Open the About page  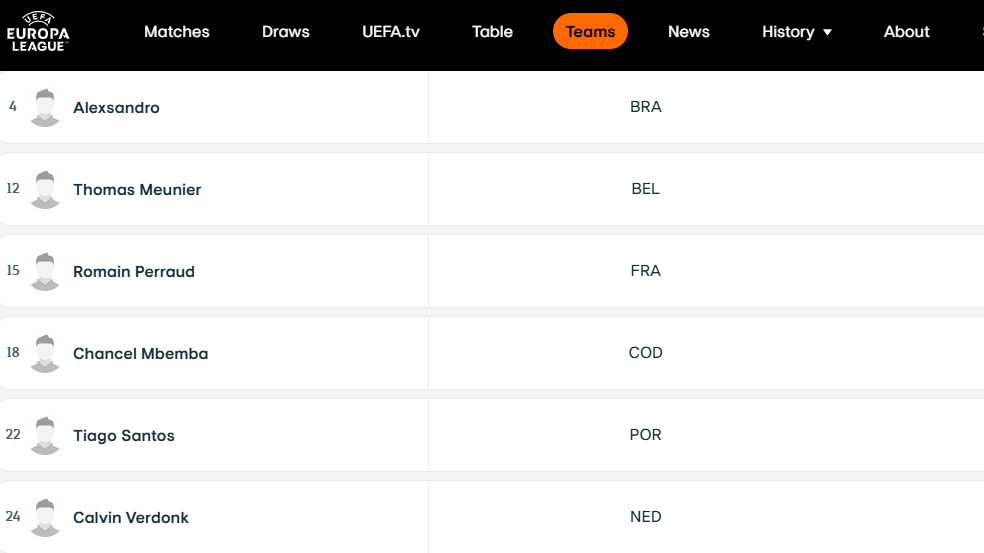(906, 32)
